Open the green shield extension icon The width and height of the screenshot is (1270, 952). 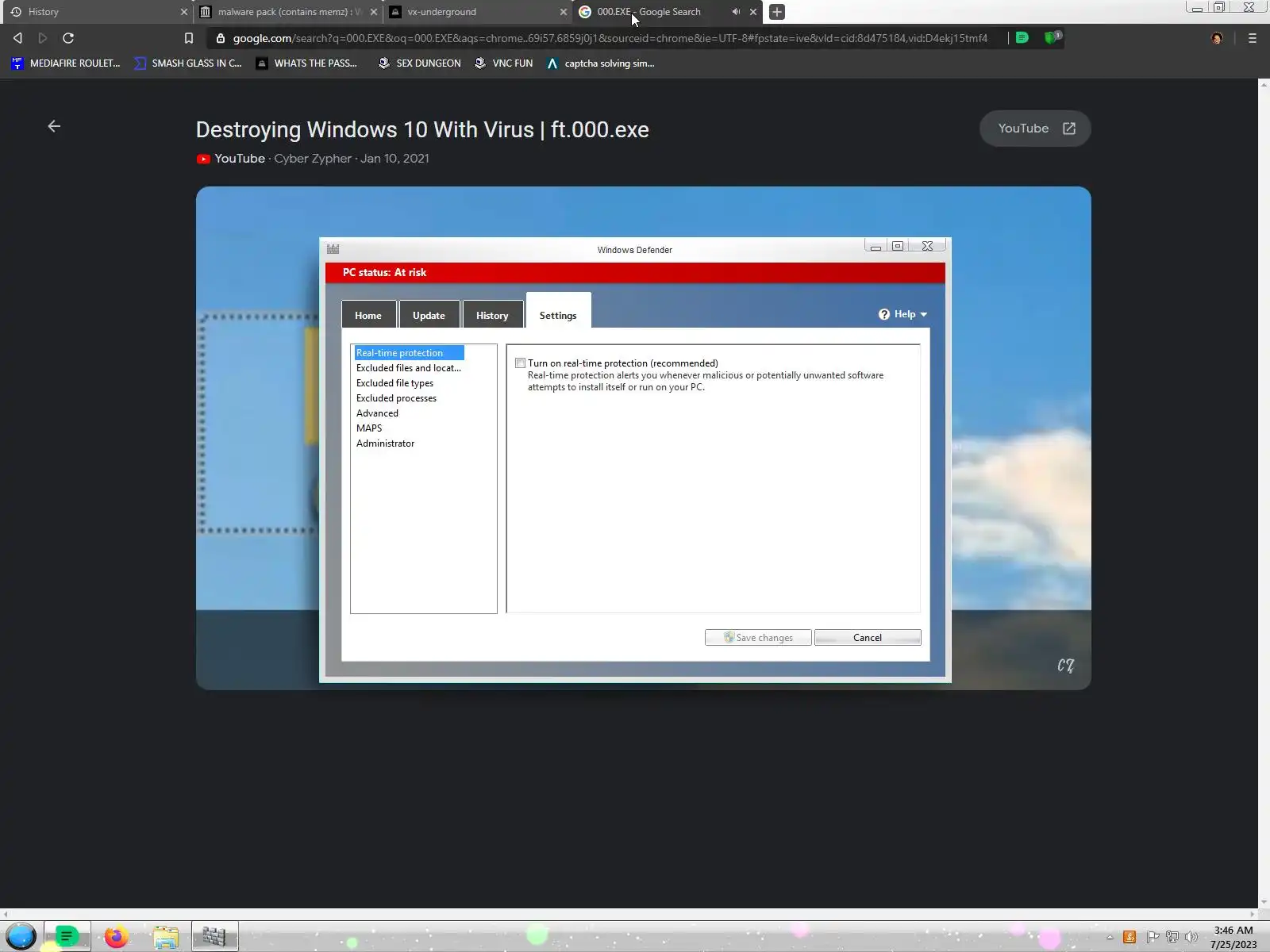tap(1053, 37)
